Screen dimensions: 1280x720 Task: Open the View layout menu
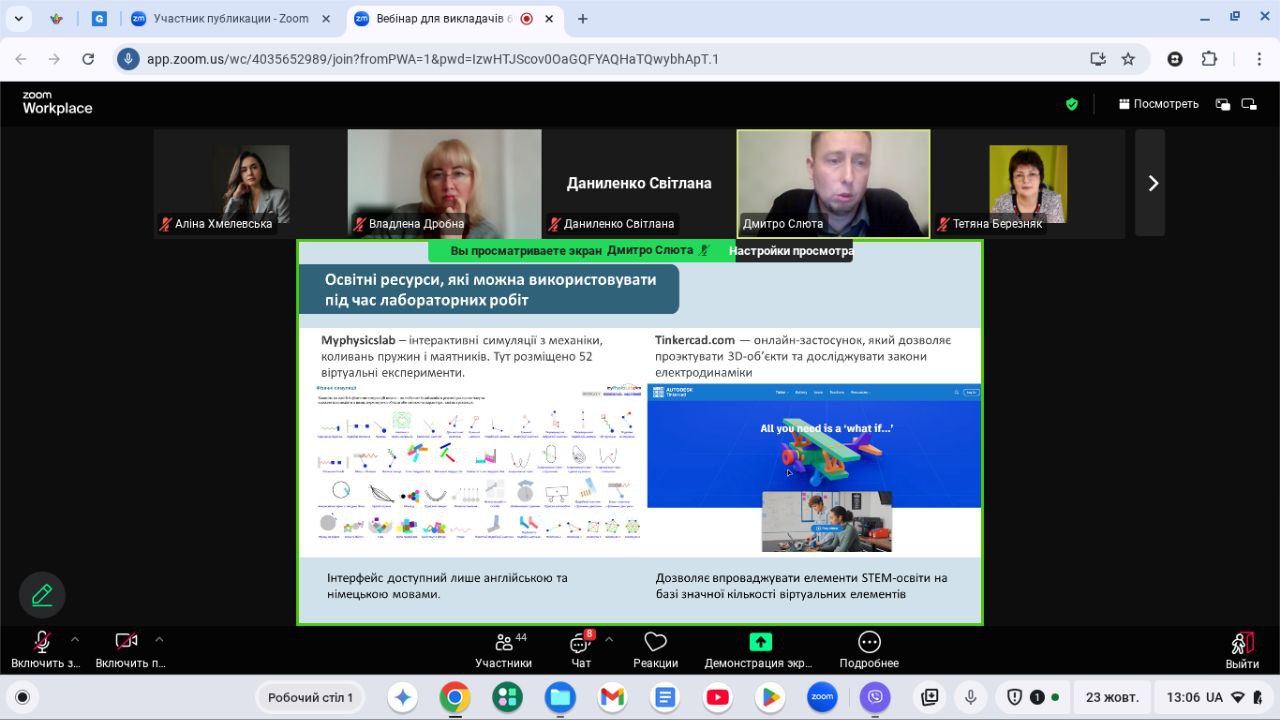coord(1158,104)
